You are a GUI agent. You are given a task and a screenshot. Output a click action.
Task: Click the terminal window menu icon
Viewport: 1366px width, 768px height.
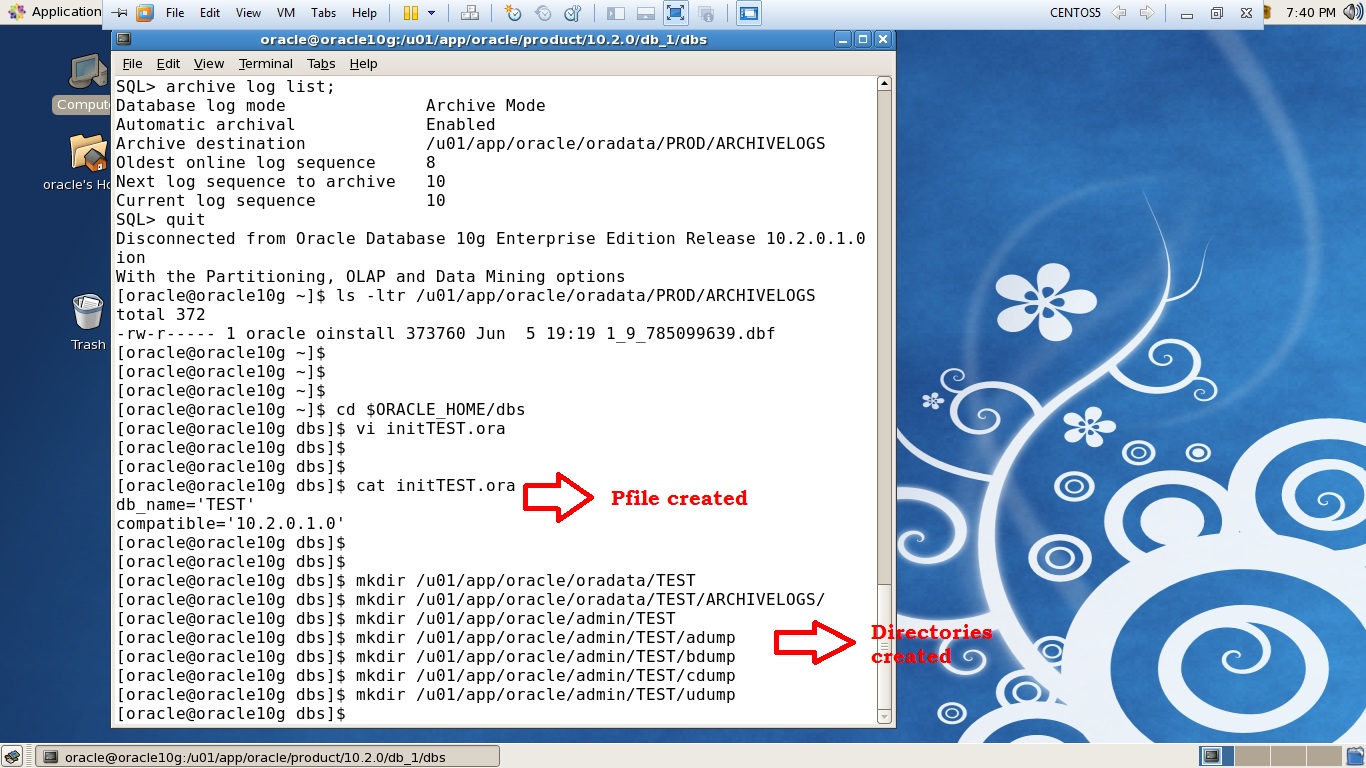pos(123,39)
